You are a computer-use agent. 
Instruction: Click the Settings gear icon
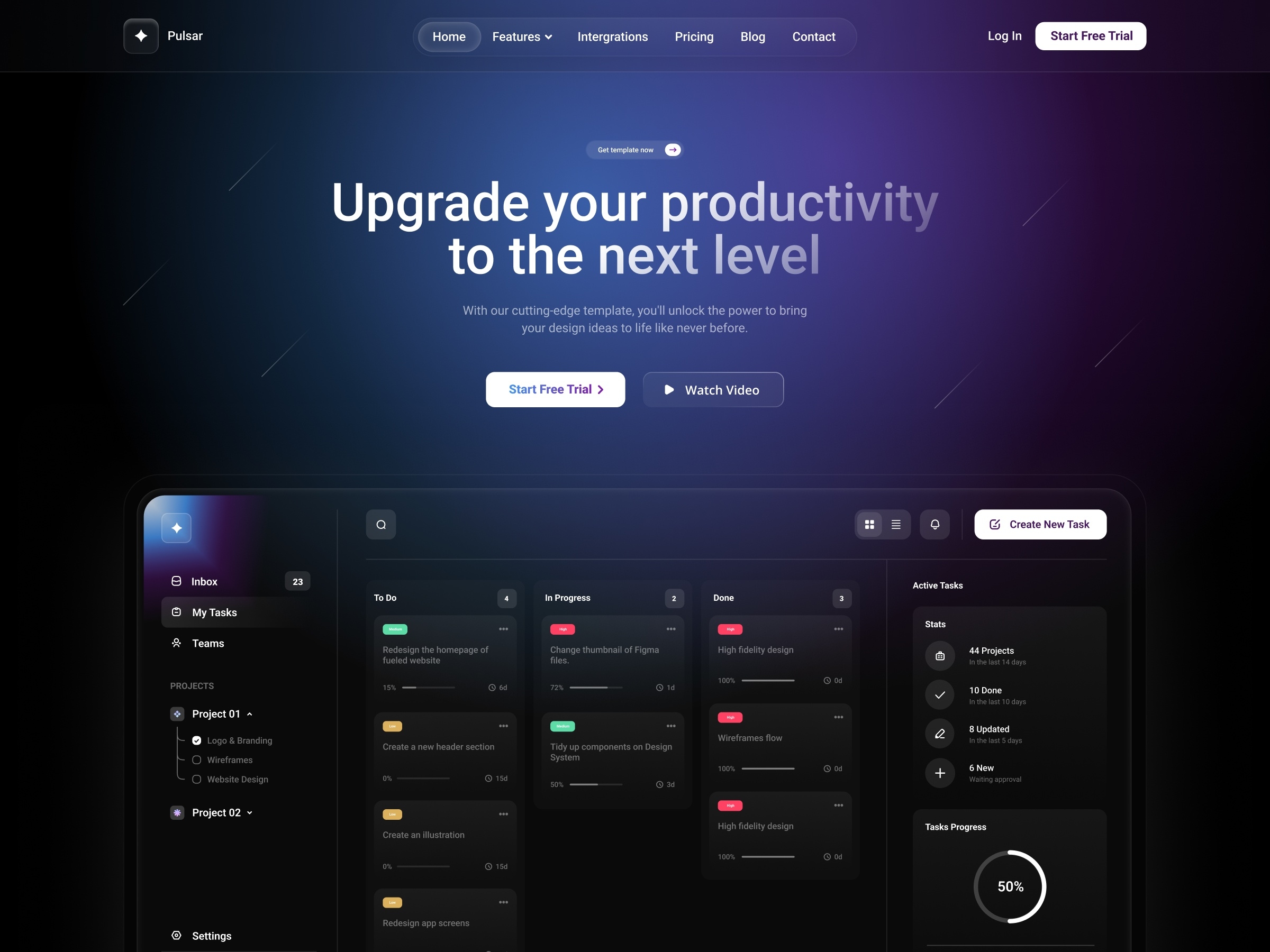[x=177, y=935]
